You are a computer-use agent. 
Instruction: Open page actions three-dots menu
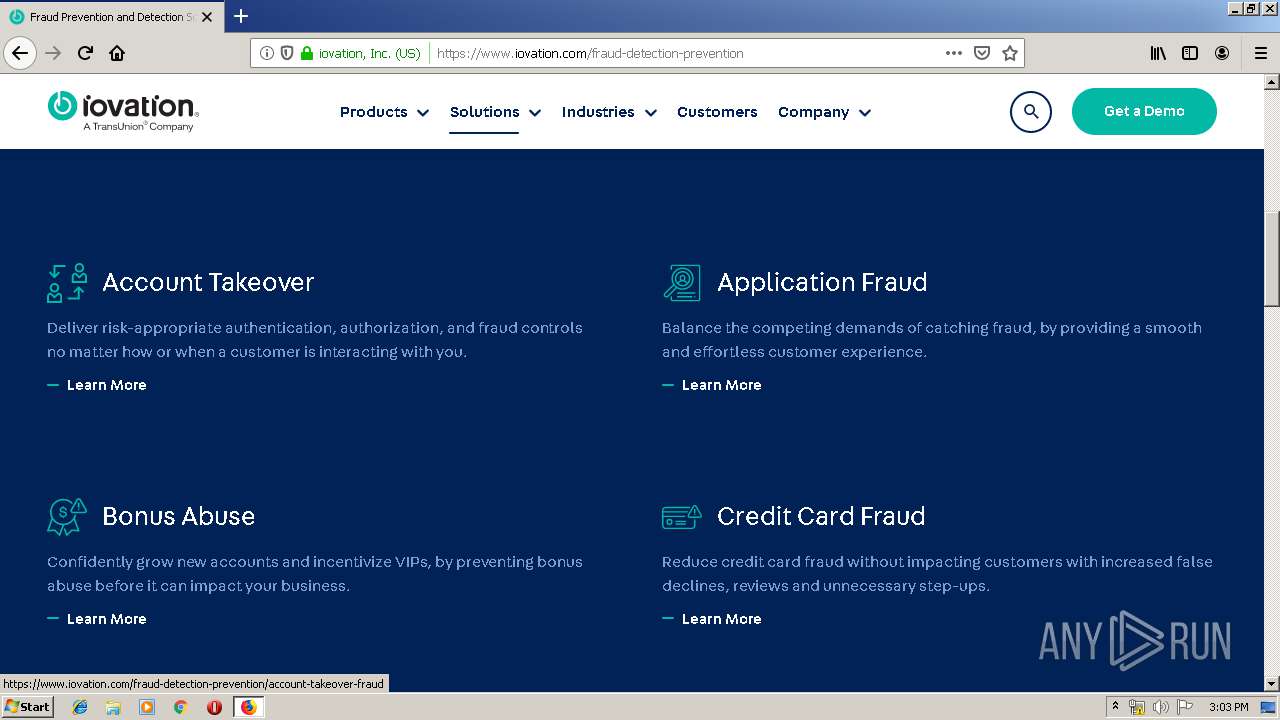pyautogui.click(x=954, y=53)
